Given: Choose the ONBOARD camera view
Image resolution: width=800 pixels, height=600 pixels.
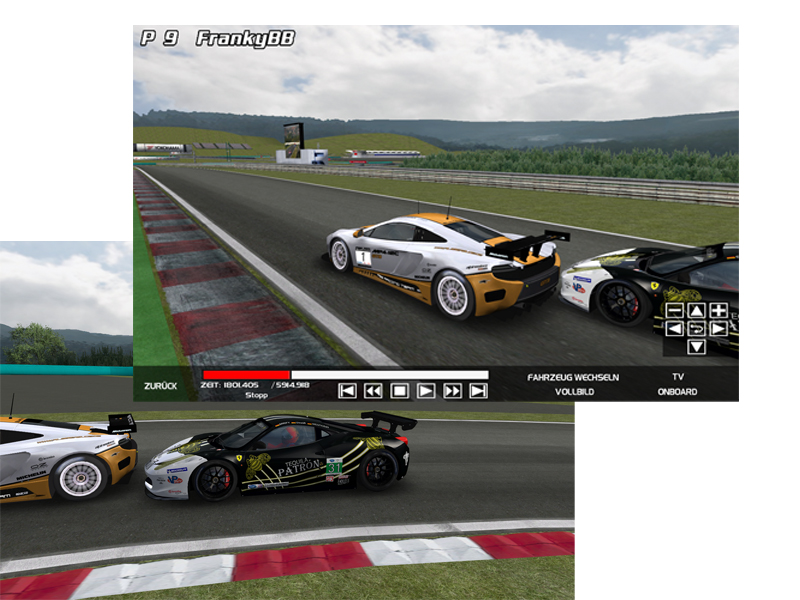Looking at the screenshot, I should [677, 392].
